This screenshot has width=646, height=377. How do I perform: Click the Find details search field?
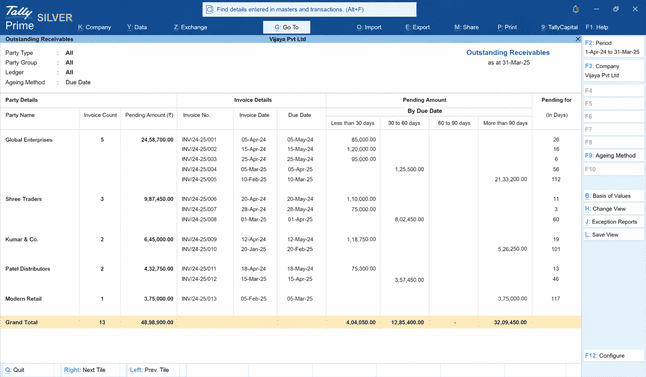(309, 9)
